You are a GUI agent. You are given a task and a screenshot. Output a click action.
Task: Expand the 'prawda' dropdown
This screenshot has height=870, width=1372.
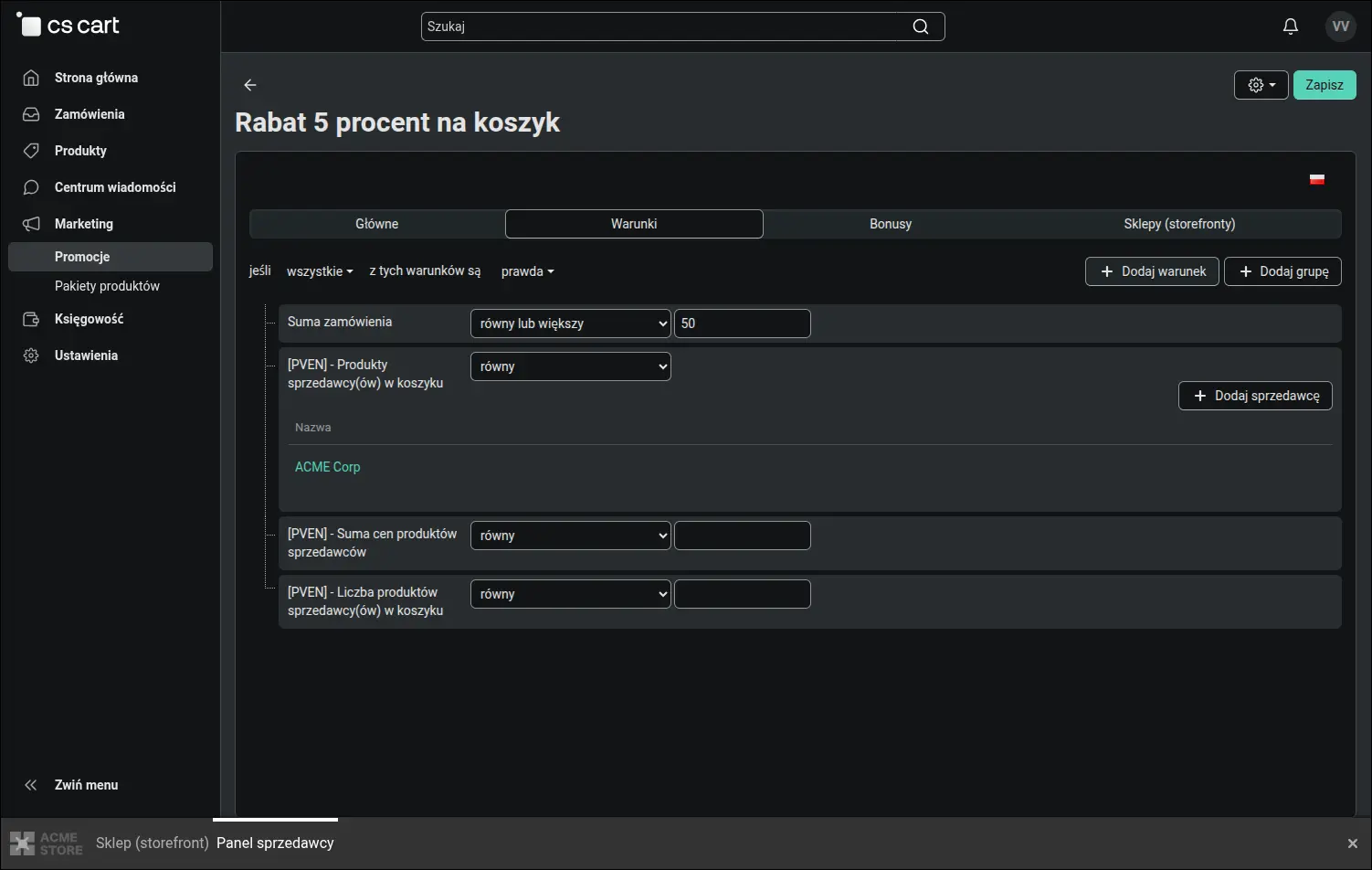coord(527,271)
